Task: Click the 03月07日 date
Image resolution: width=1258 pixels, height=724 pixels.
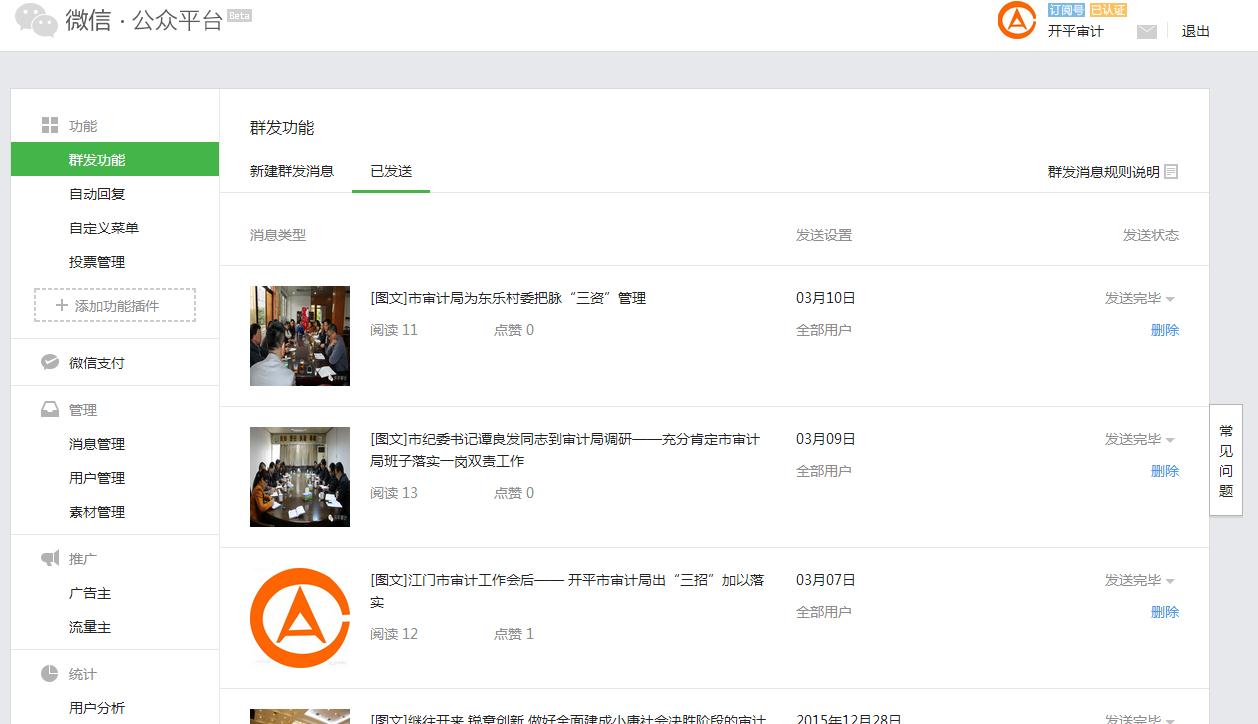Action: pos(826,580)
